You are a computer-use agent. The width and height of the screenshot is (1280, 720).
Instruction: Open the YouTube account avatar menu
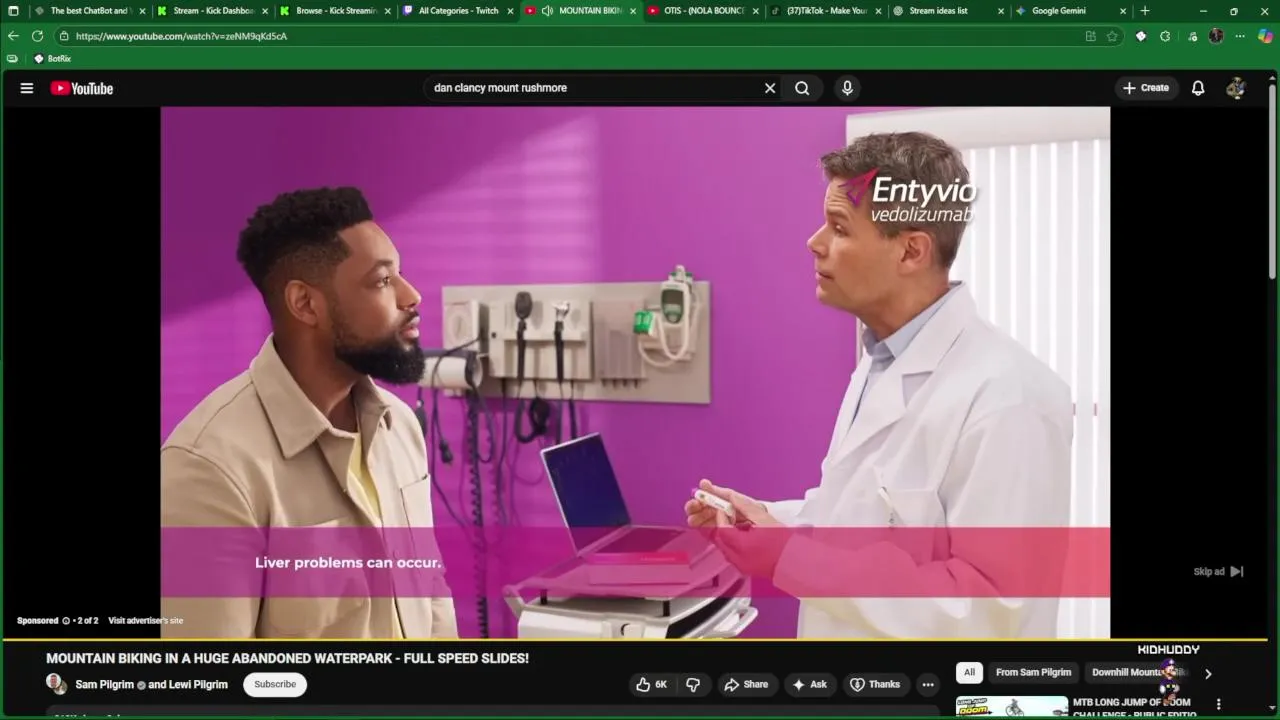[1236, 88]
